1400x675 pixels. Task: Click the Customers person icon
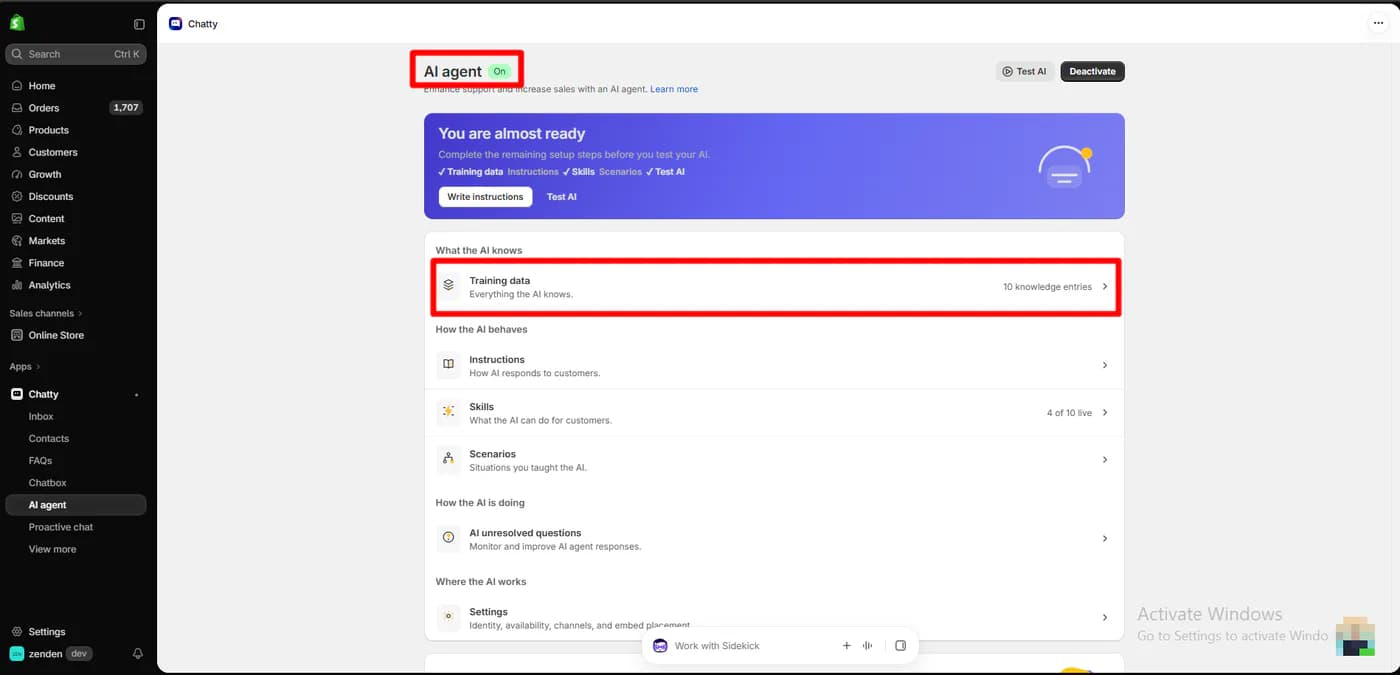click(x=17, y=152)
